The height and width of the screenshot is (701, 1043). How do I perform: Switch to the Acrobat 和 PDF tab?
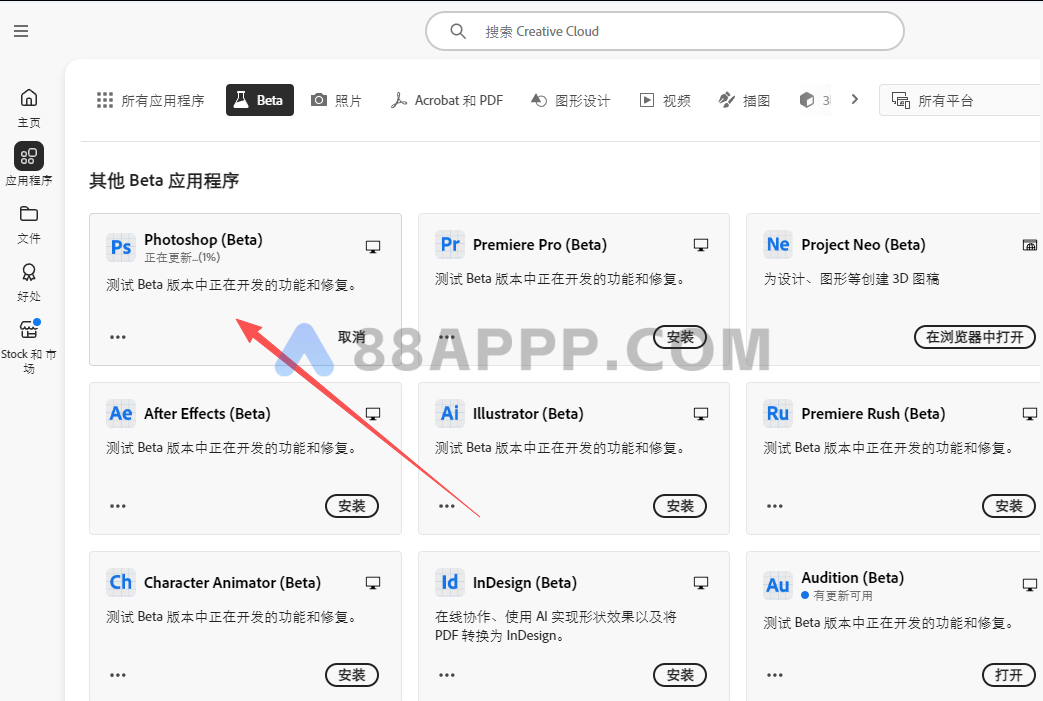pos(447,100)
